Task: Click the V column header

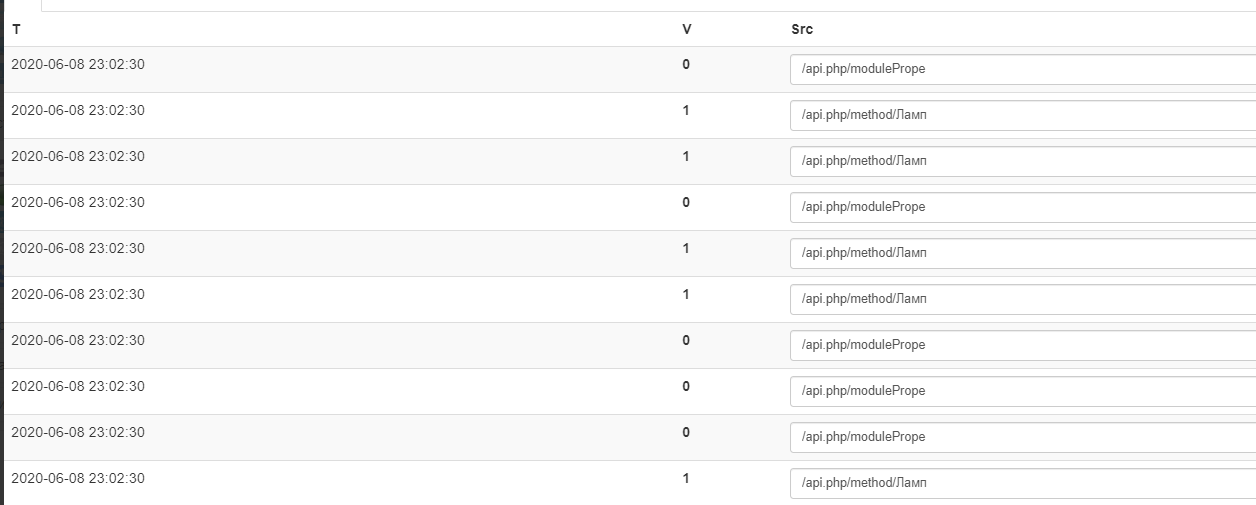Action: [x=686, y=29]
